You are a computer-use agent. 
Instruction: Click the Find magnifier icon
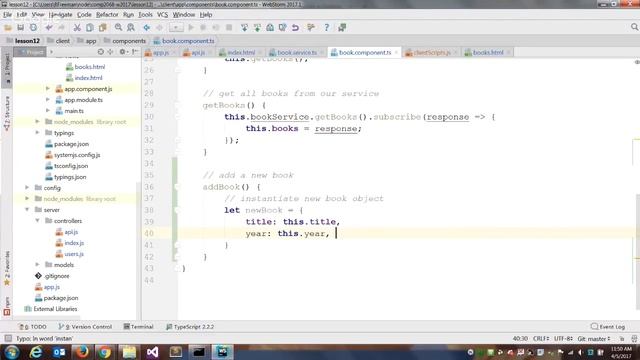[118, 27]
